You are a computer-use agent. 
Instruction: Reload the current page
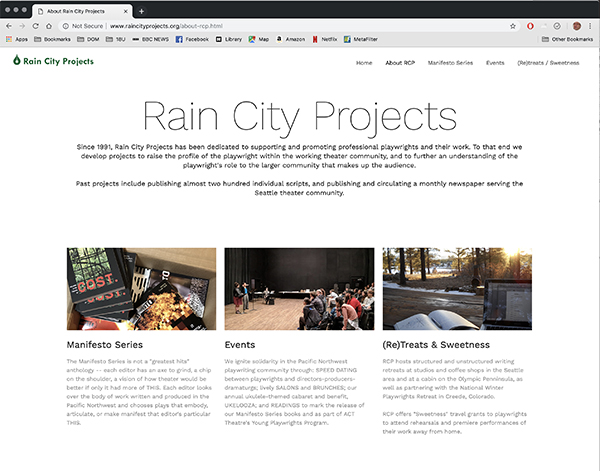coord(35,24)
